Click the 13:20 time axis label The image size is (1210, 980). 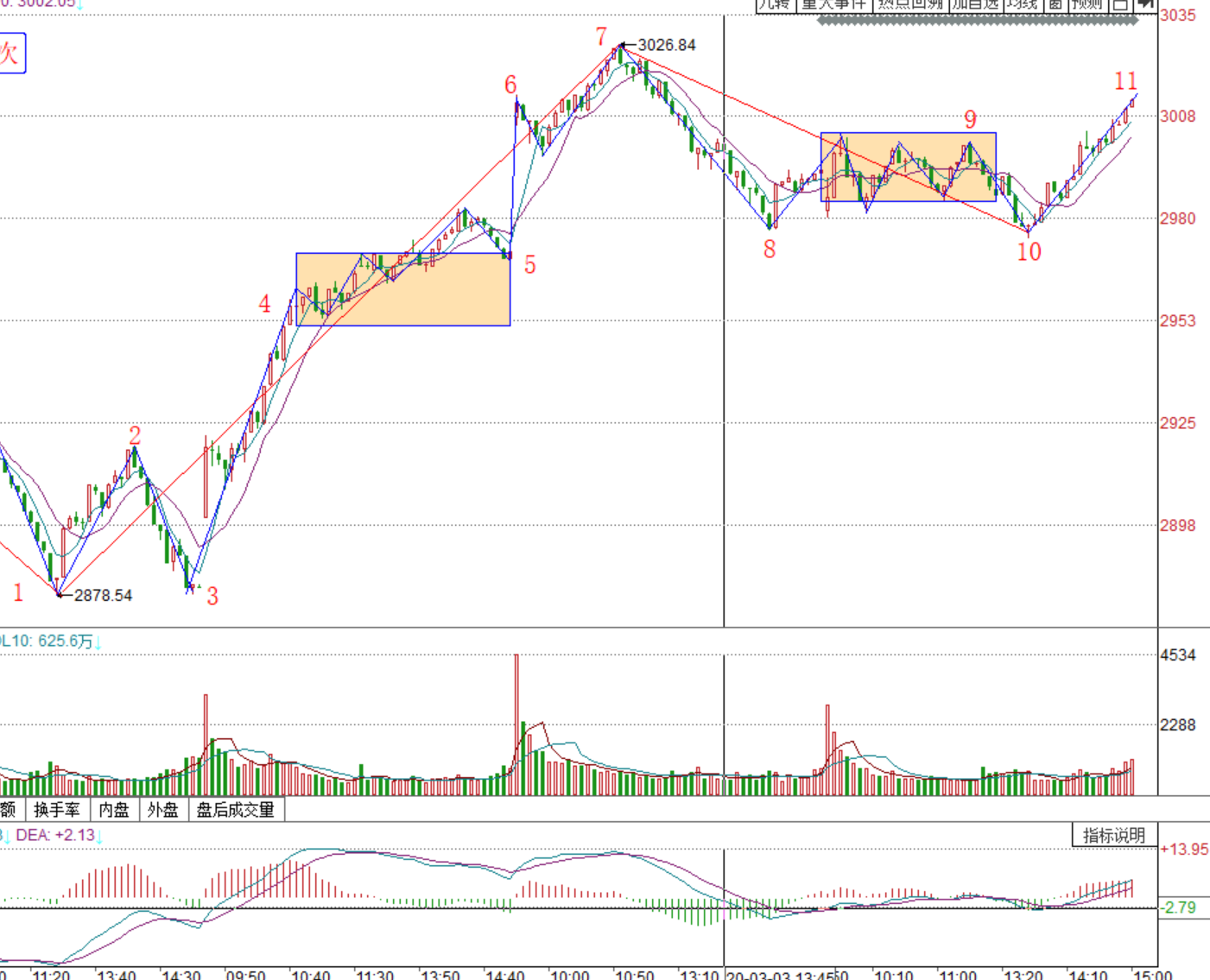1023,975
